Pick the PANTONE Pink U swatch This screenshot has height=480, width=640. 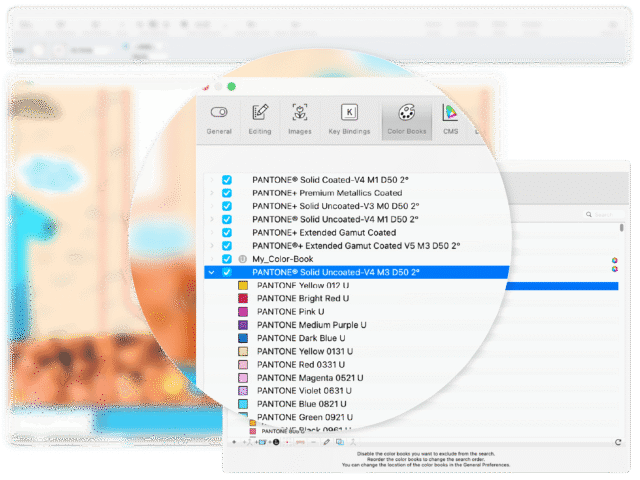[x=243, y=312]
